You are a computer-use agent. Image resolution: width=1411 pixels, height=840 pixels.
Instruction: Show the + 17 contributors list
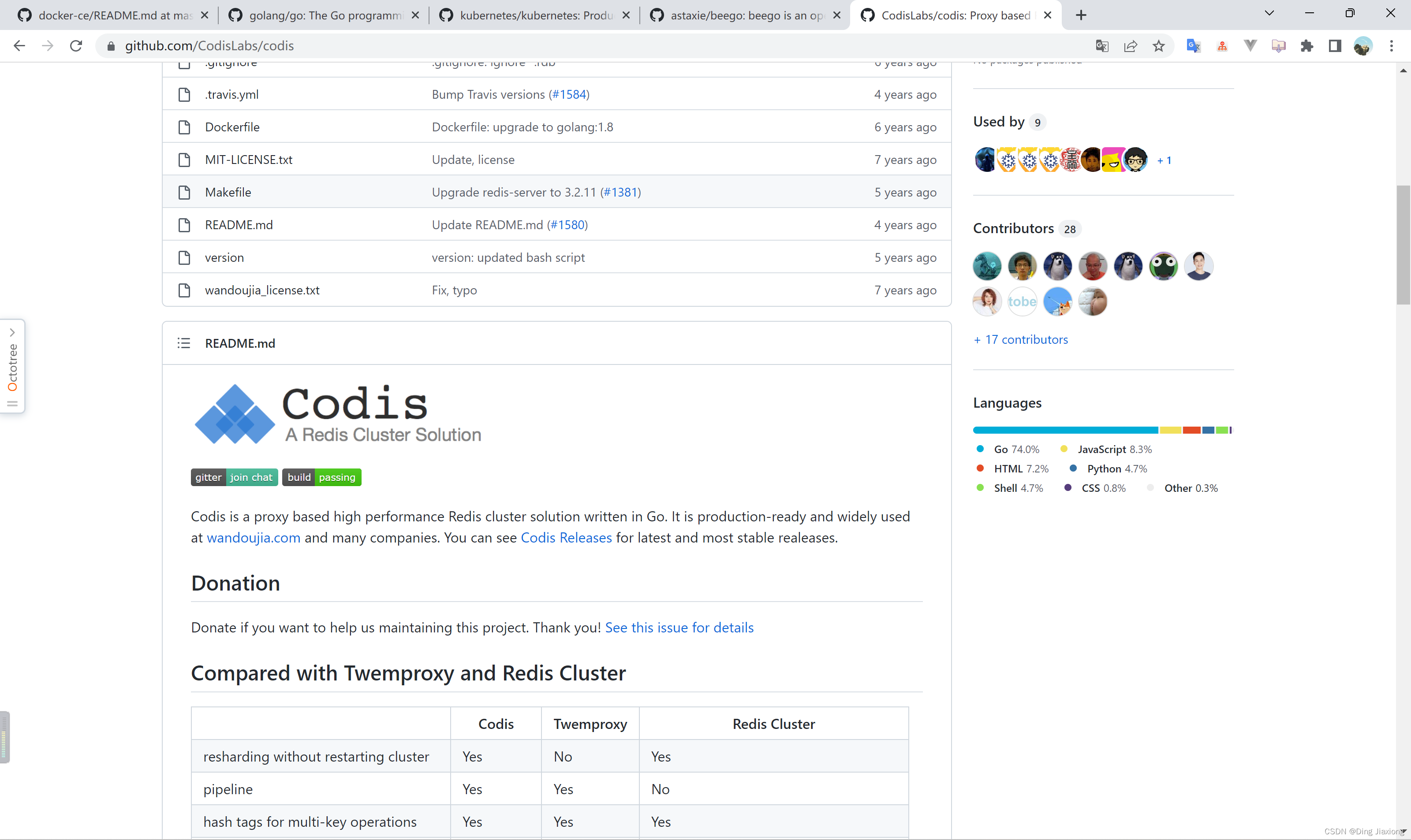pyautogui.click(x=1021, y=340)
